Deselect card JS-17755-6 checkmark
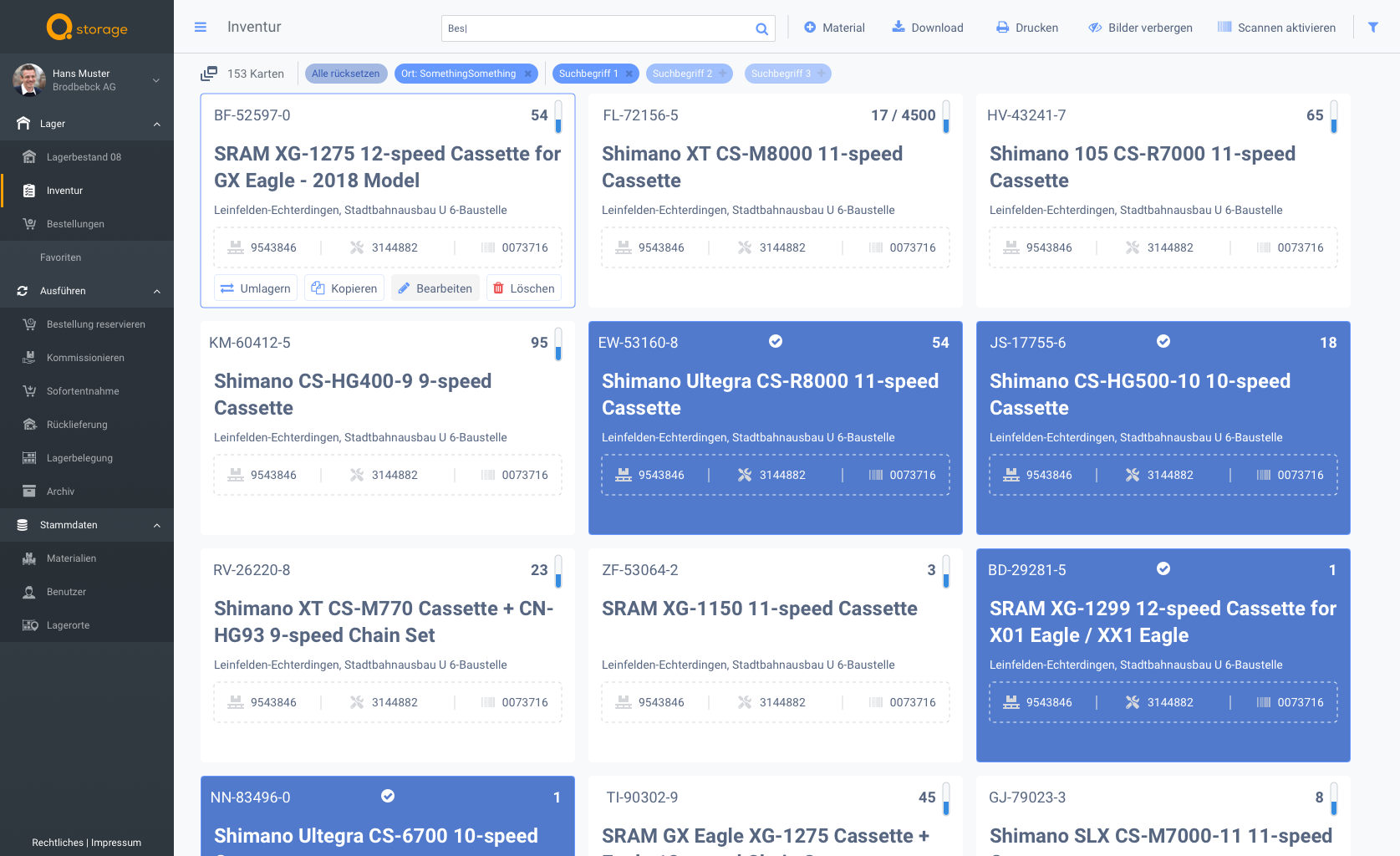Screen dimensions: 1400x856 point(1163,341)
